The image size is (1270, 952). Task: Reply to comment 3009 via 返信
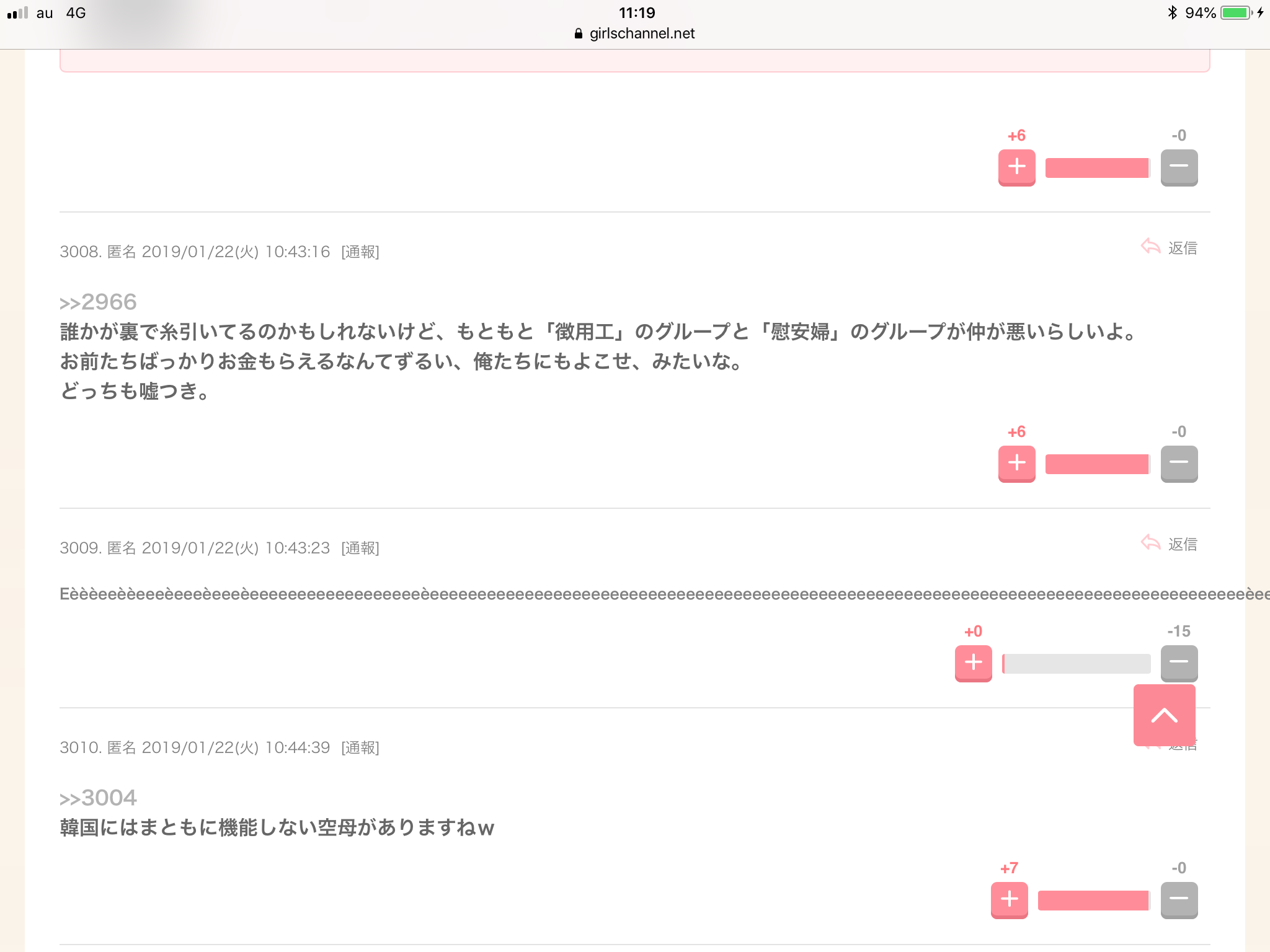pos(1169,544)
